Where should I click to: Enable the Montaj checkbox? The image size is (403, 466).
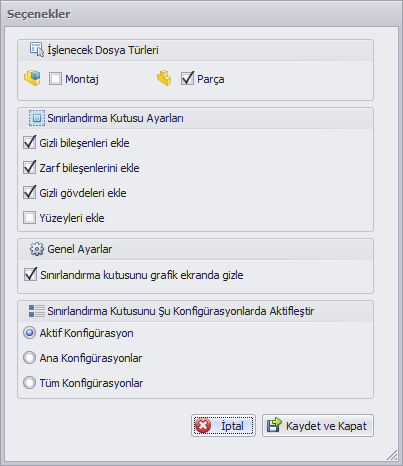(x=55, y=79)
